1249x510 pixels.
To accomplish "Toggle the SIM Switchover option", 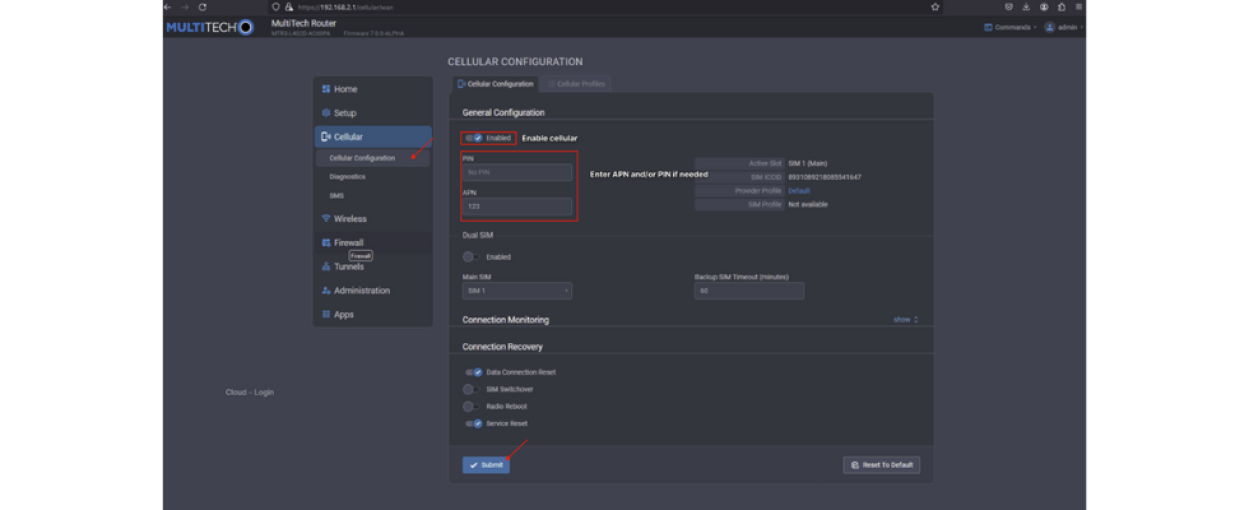I will pyautogui.click(x=472, y=389).
